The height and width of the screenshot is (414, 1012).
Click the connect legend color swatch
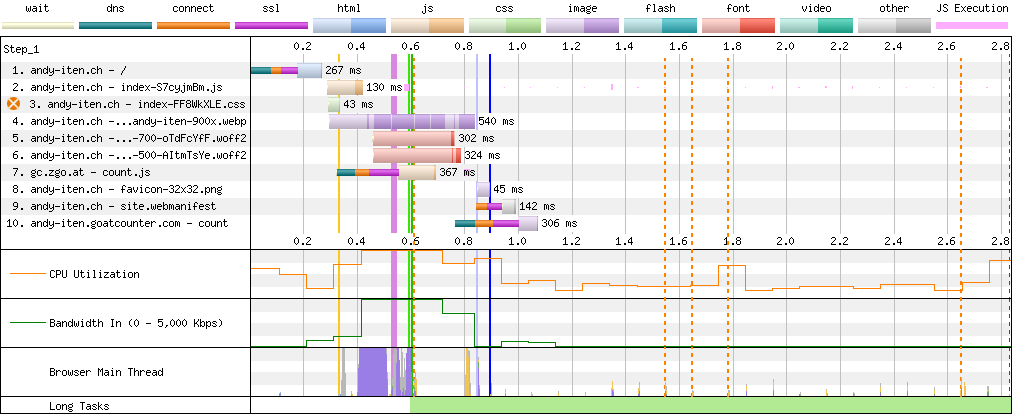194,25
